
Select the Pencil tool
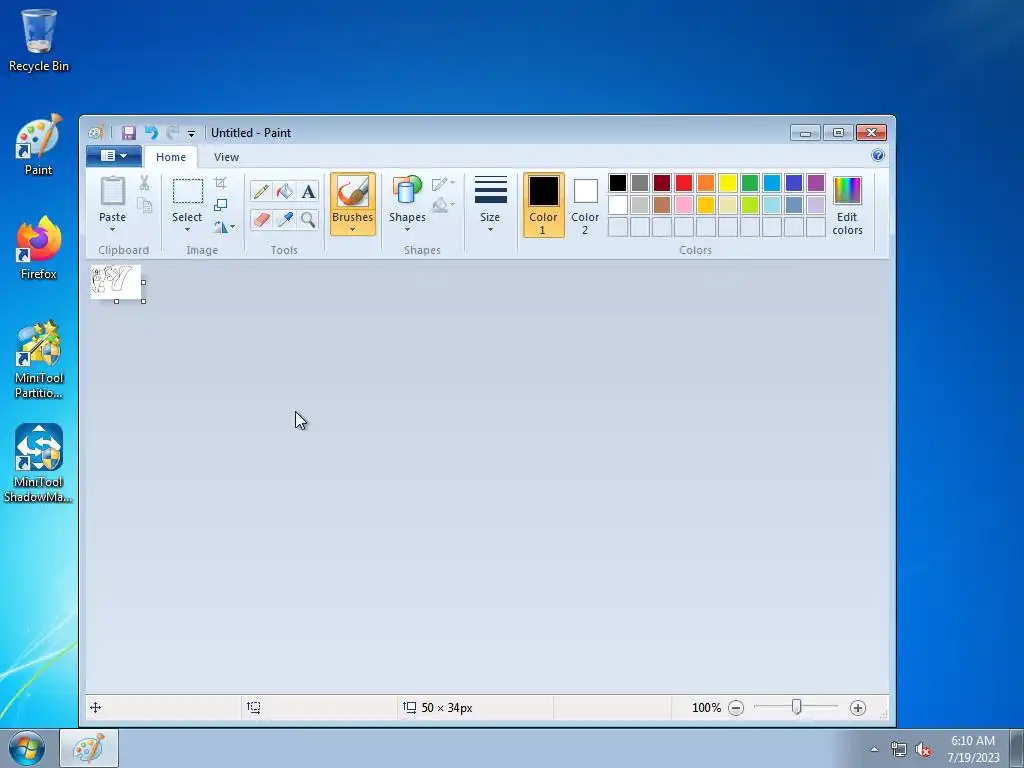(261, 191)
